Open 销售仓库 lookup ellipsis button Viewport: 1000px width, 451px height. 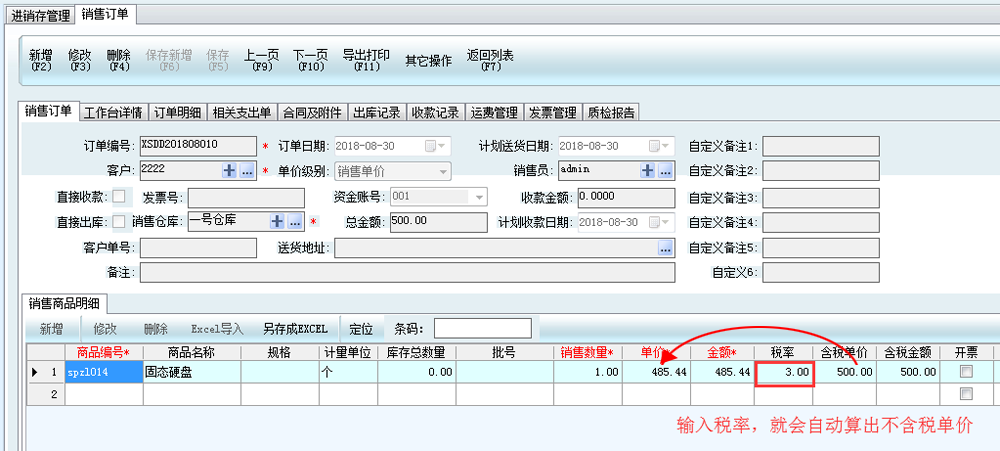(295, 221)
